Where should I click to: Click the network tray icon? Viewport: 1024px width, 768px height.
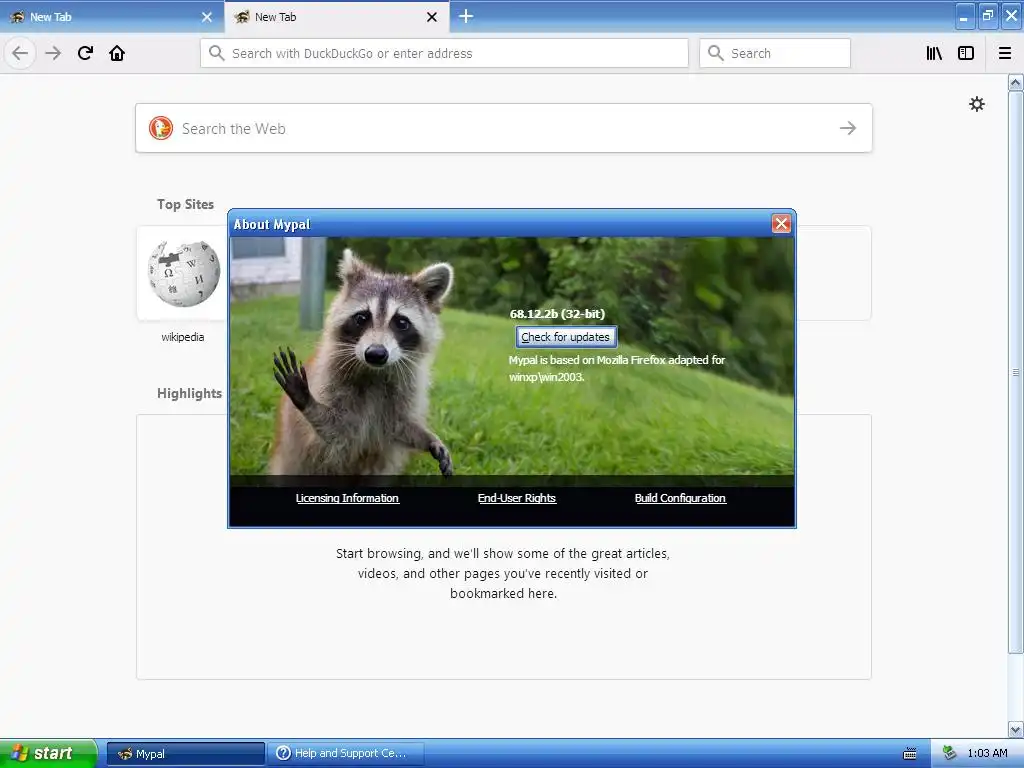pos(950,753)
